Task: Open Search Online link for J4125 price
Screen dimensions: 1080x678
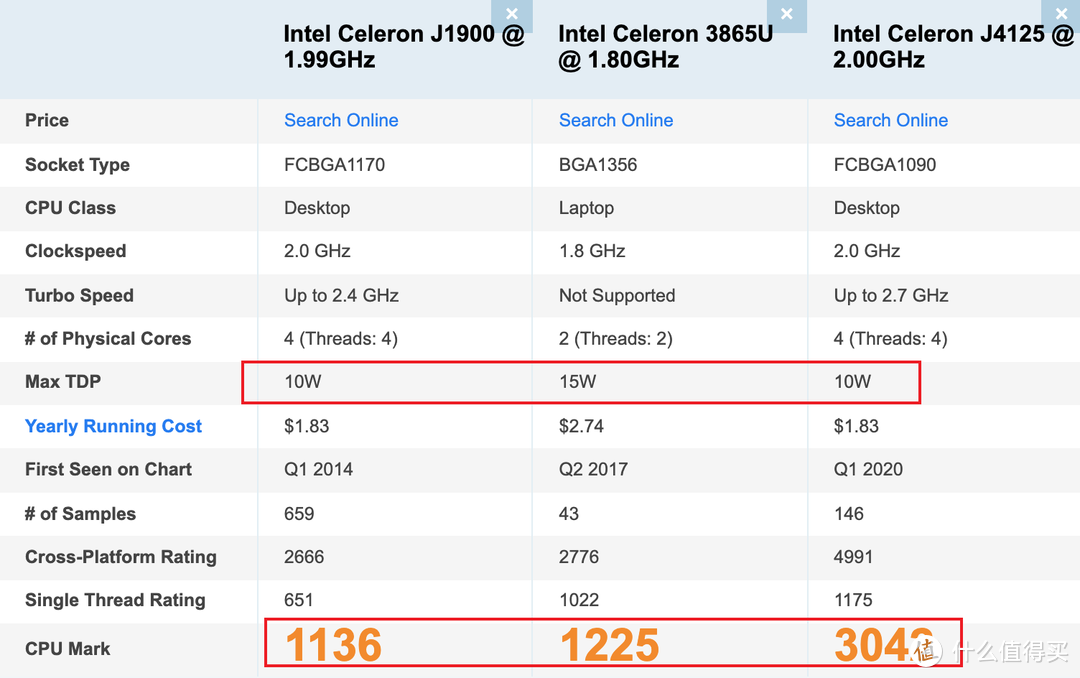Action: coord(891,120)
